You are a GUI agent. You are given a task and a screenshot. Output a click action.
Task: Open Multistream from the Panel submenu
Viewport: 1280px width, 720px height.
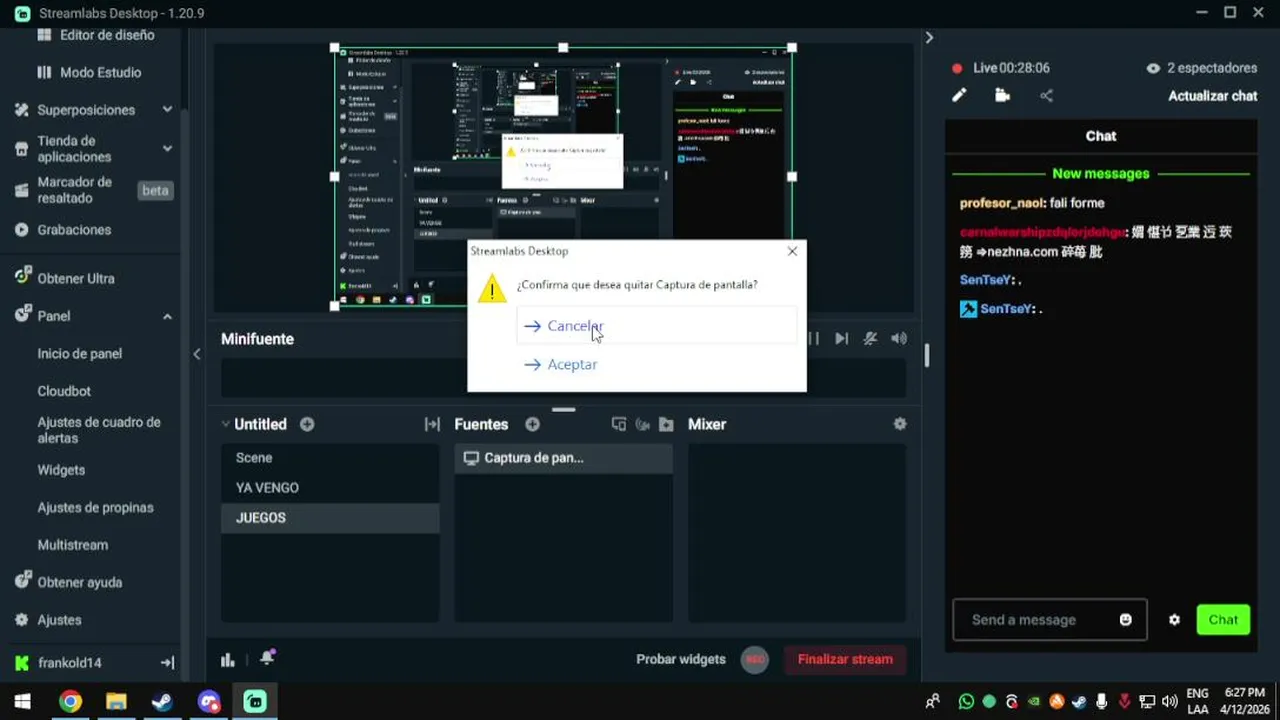pyautogui.click(x=72, y=545)
